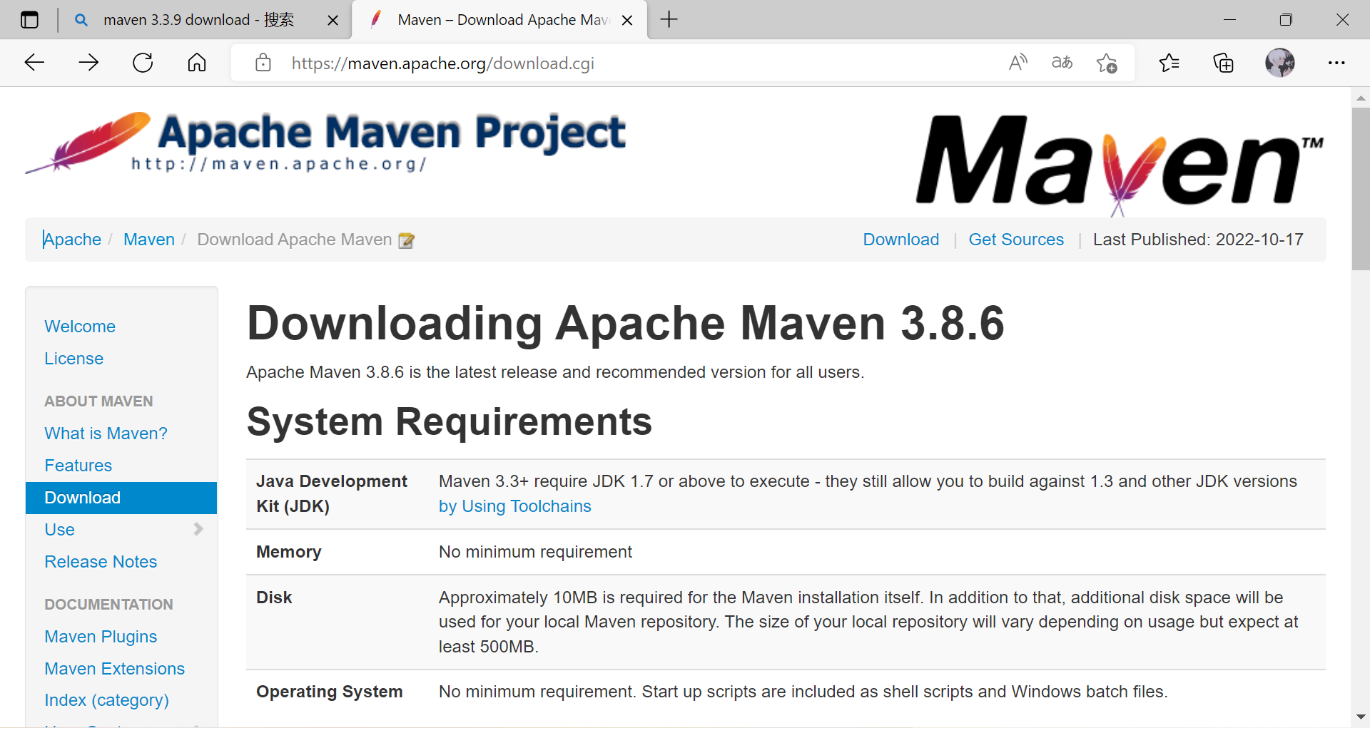This screenshot has width=1372, height=733.
Task: Close the browser window
Action: coord(1343,20)
